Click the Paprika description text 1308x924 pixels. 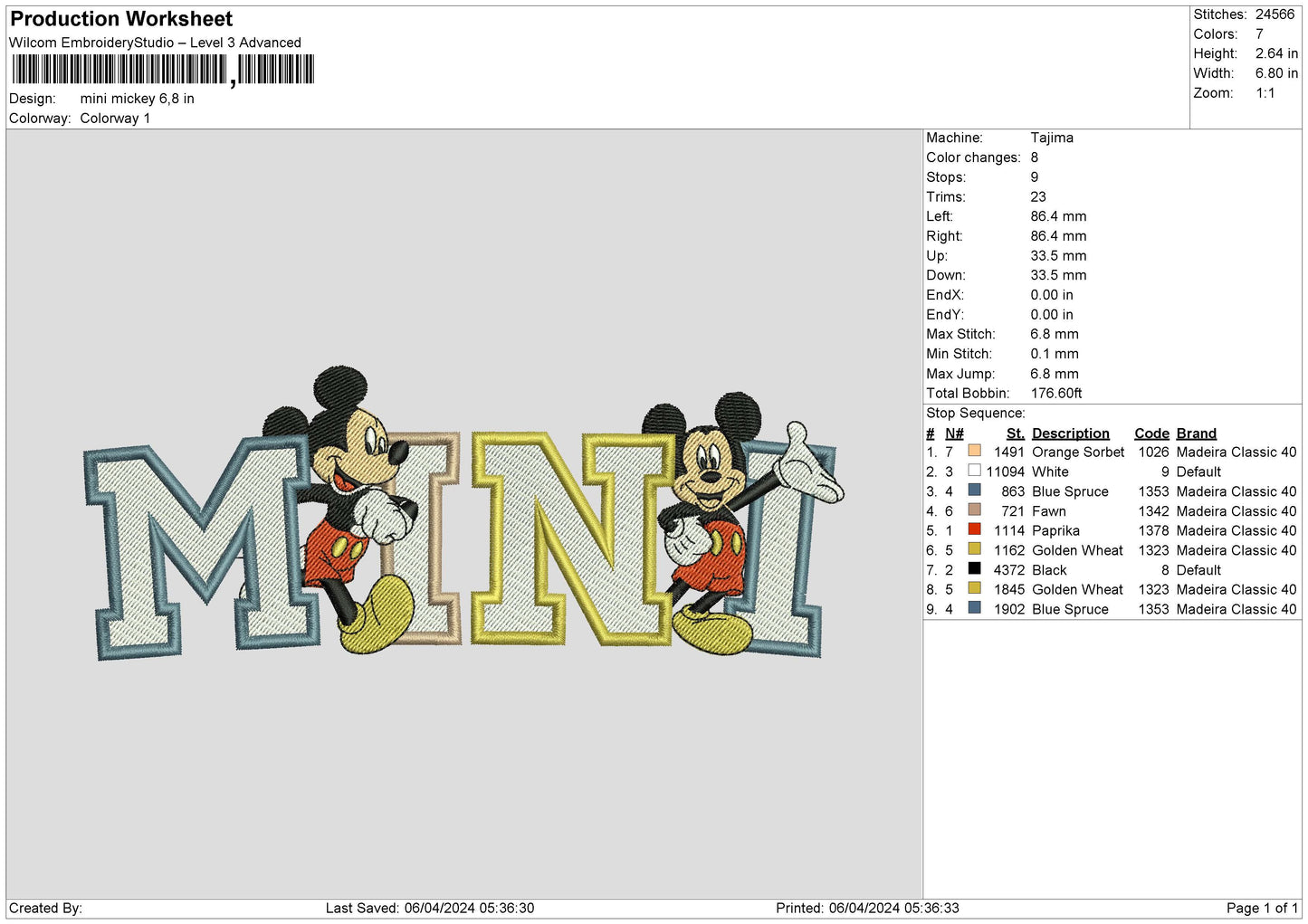click(x=1055, y=530)
